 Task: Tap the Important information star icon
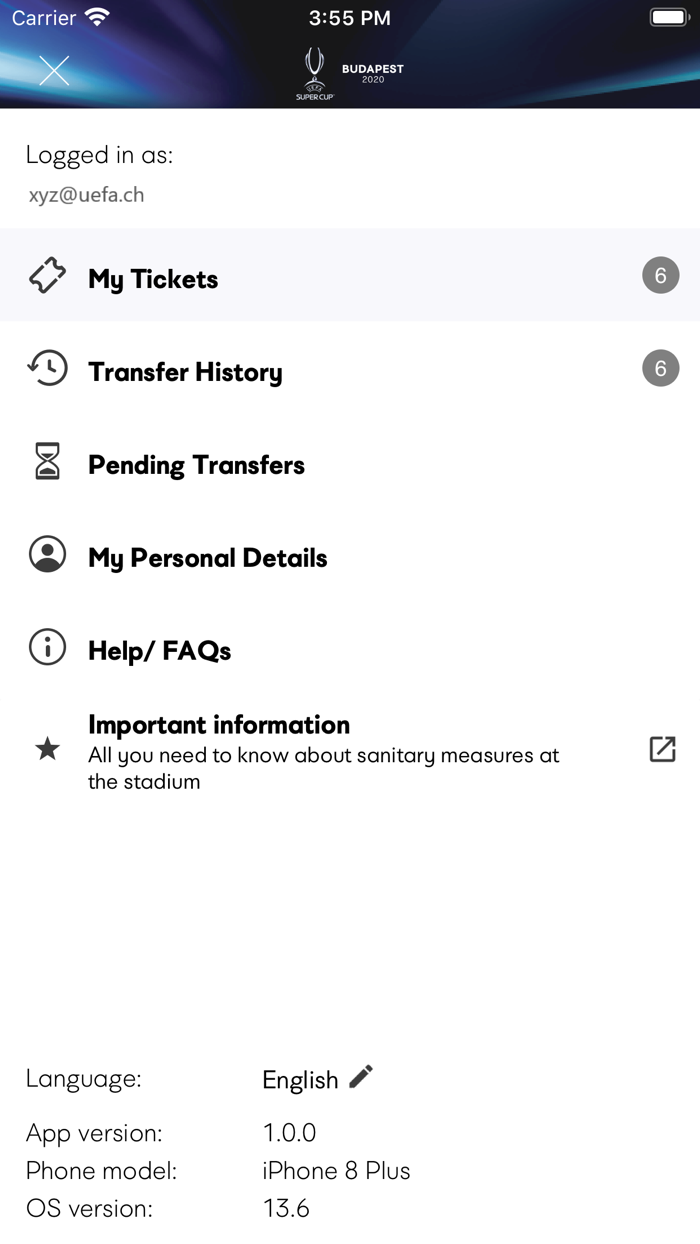pos(46,748)
